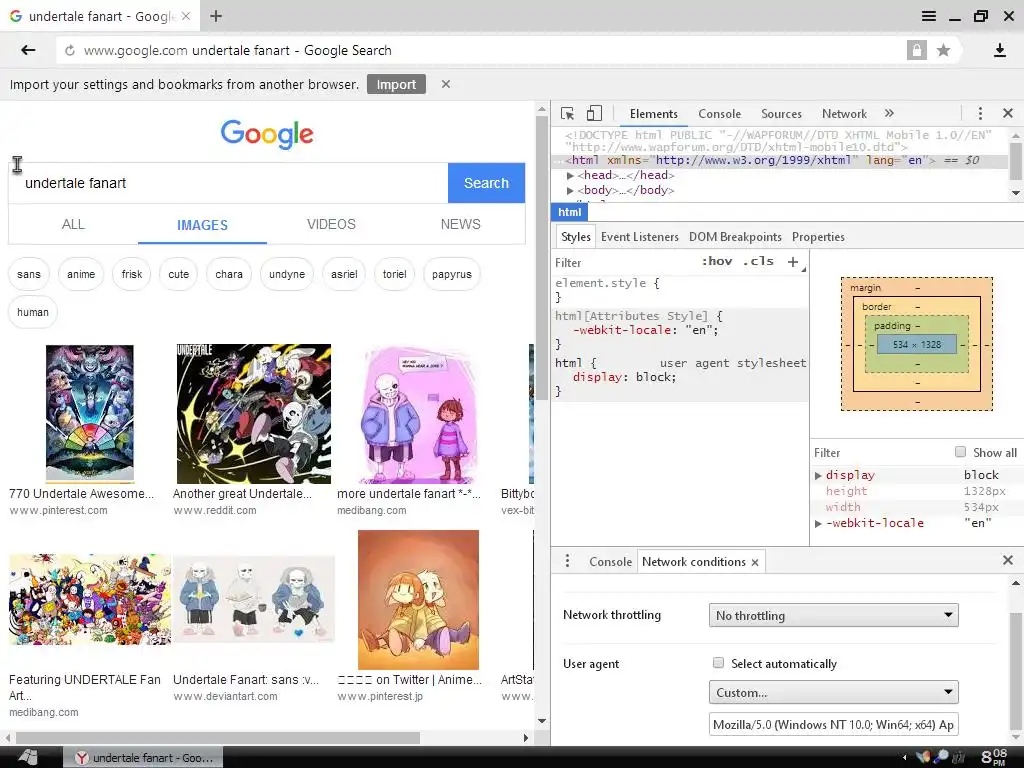Switch to the drawer Console tab
Screen dimensions: 1024x768
(x=610, y=562)
